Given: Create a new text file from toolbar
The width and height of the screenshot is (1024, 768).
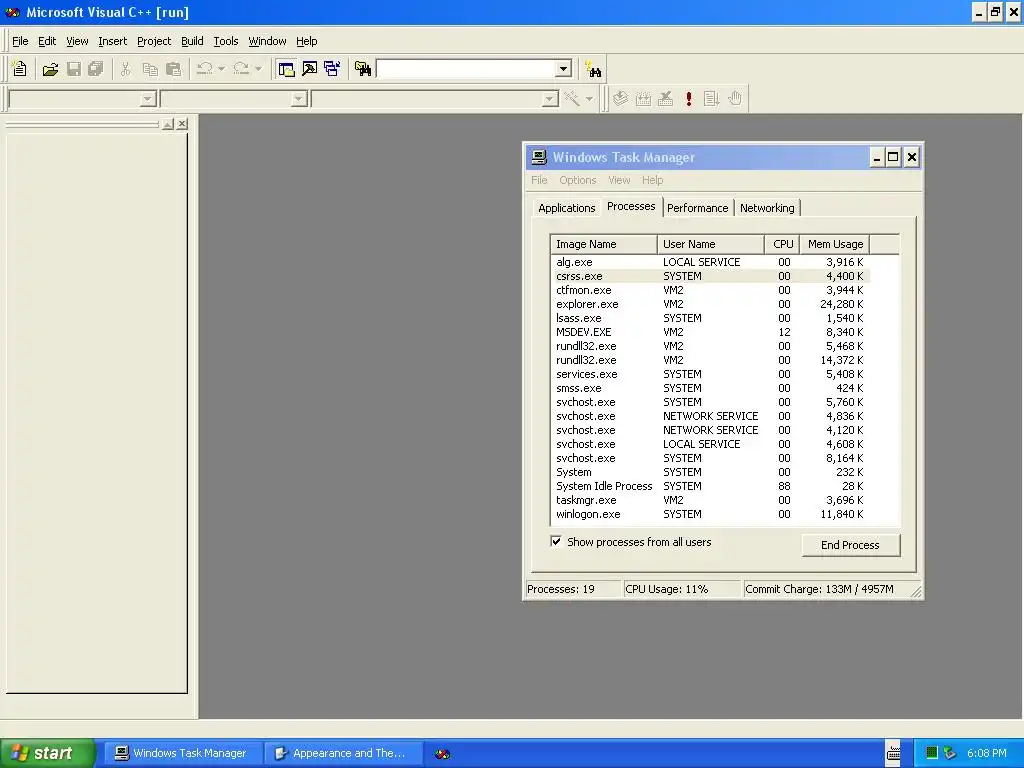Looking at the screenshot, I should tap(20, 69).
